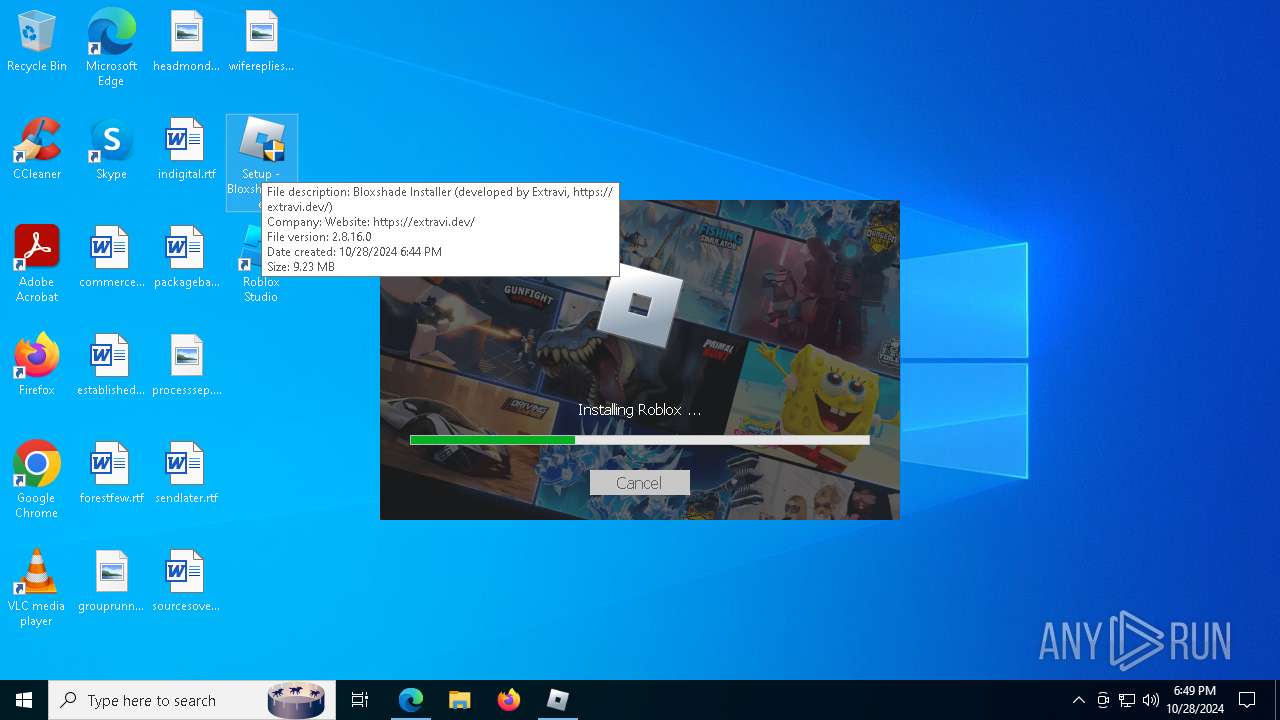Show hidden system tray icons
This screenshot has height=720, width=1280.
point(1078,700)
